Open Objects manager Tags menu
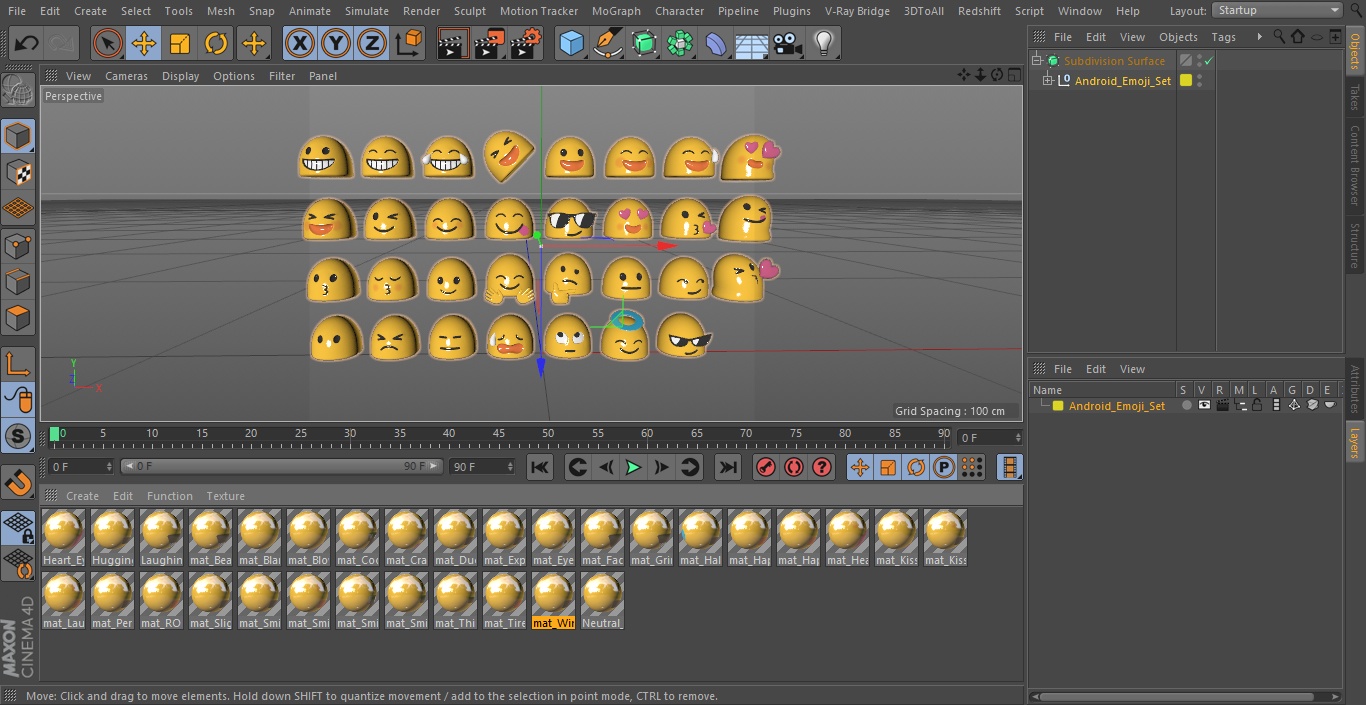 [1223, 37]
